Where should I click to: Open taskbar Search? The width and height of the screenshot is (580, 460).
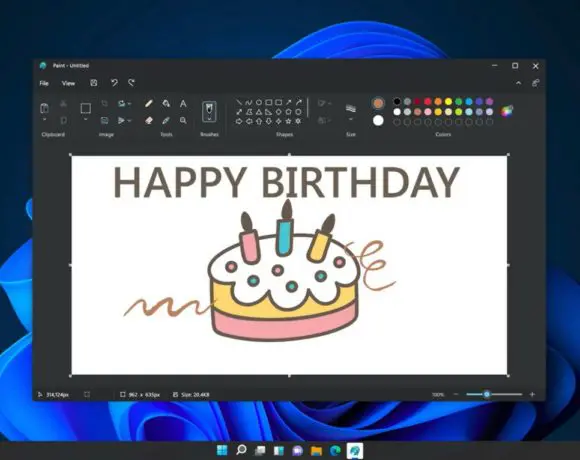pyautogui.click(x=241, y=450)
